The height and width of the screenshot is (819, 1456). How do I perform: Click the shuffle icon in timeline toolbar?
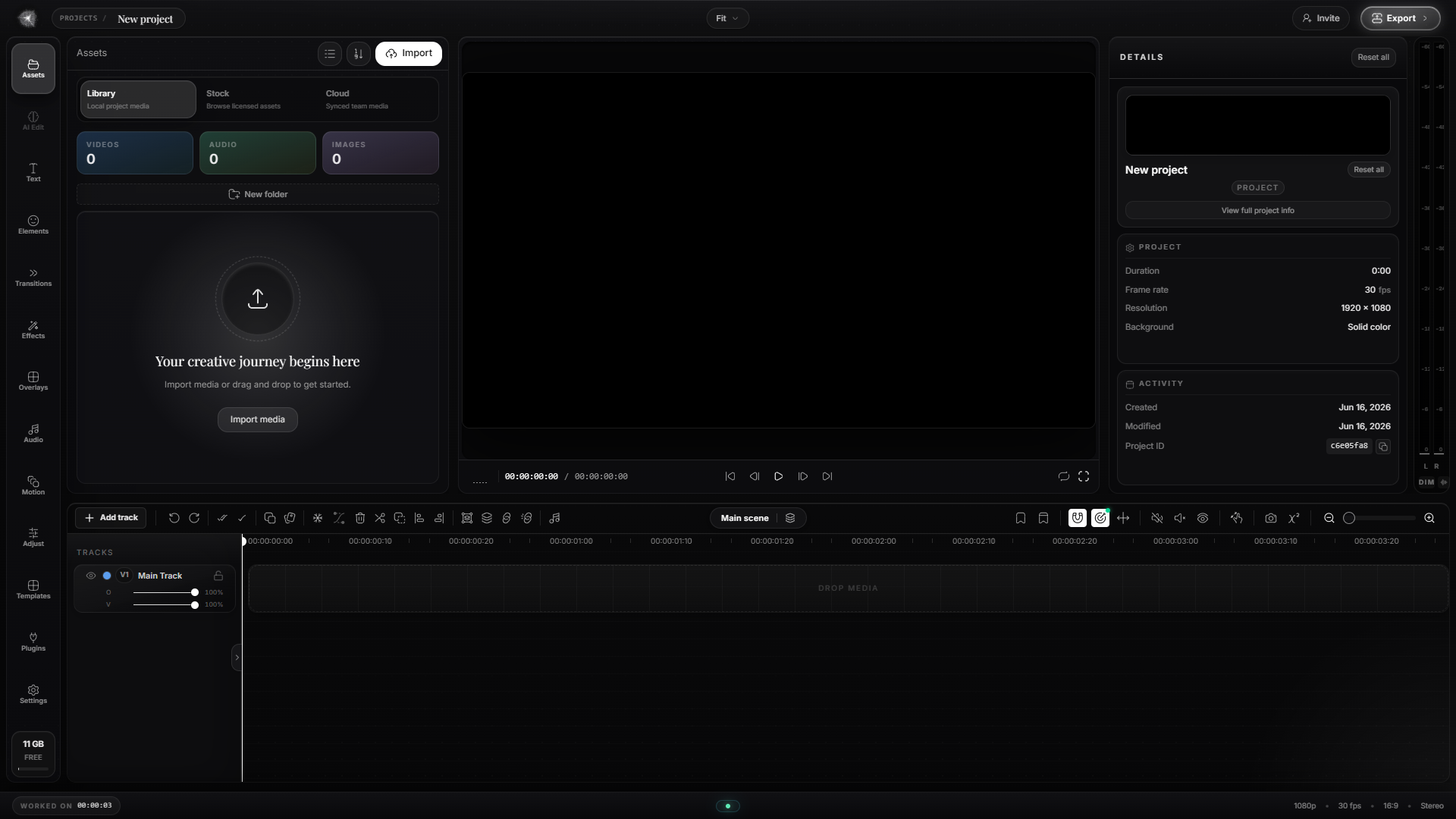pyautogui.click(x=380, y=518)
